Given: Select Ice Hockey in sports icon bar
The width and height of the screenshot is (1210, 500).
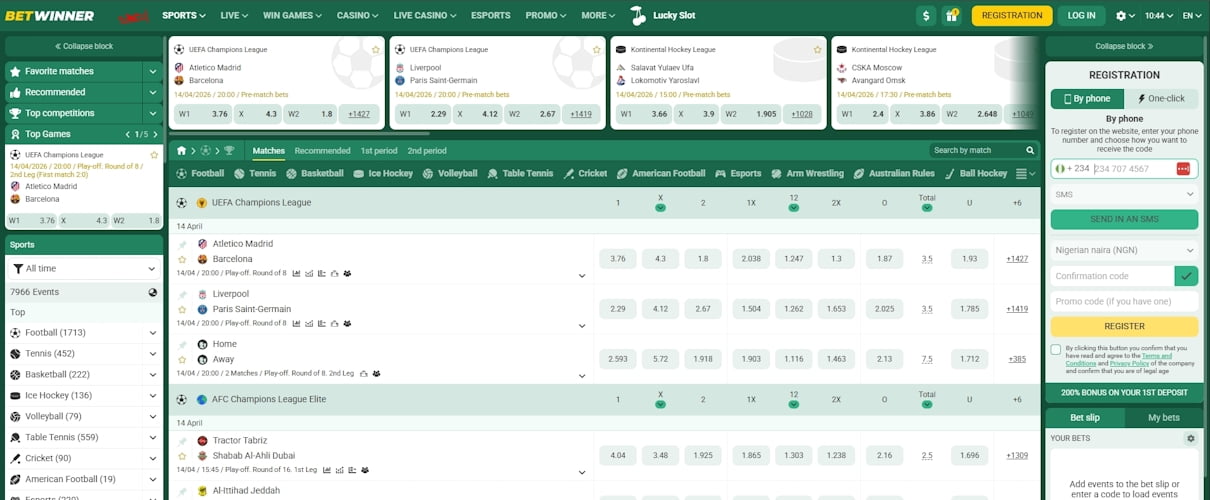Looking at the screenshot, I should [383, 173].
